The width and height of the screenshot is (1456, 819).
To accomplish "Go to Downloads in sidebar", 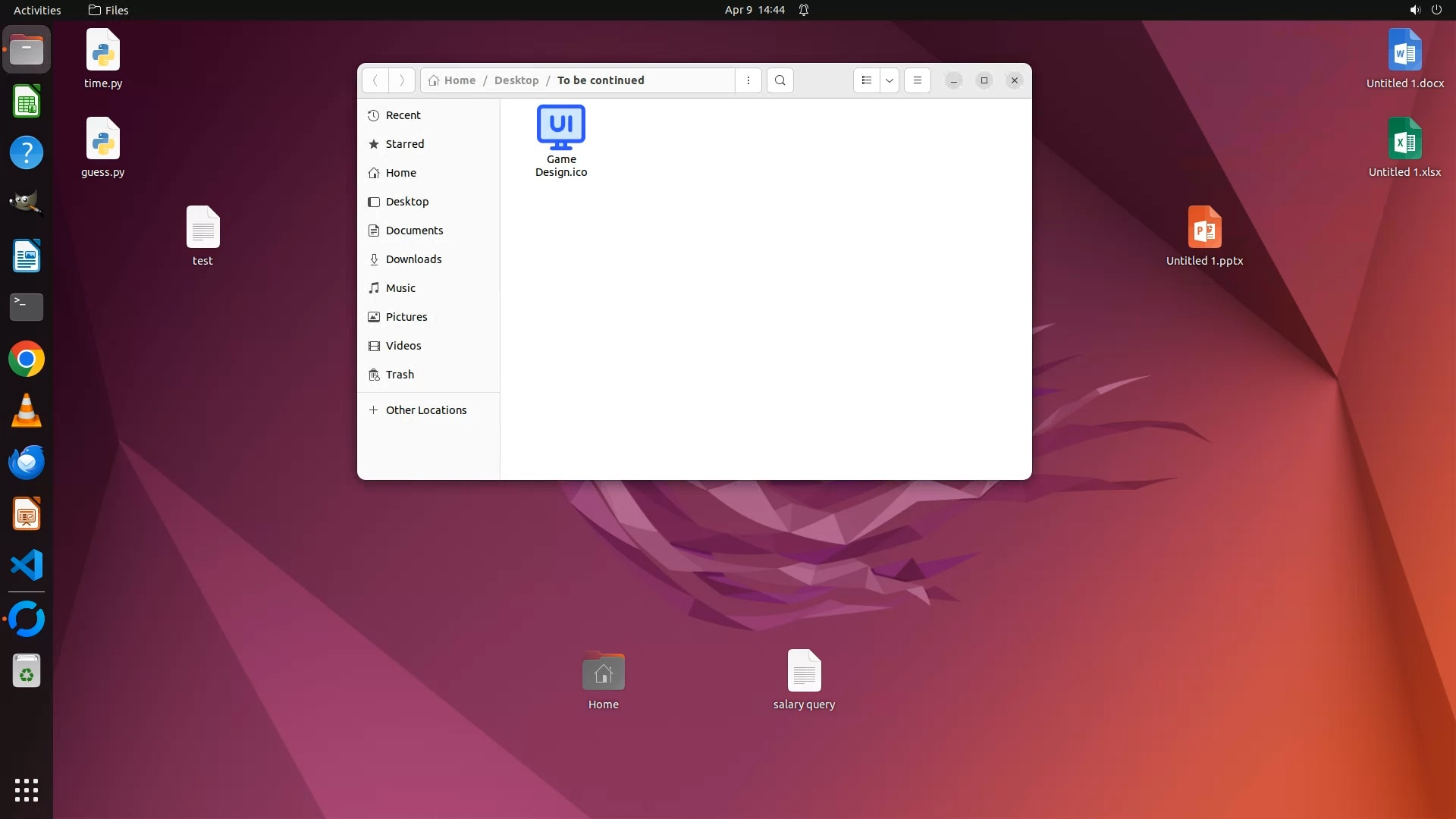I will 413,259.
